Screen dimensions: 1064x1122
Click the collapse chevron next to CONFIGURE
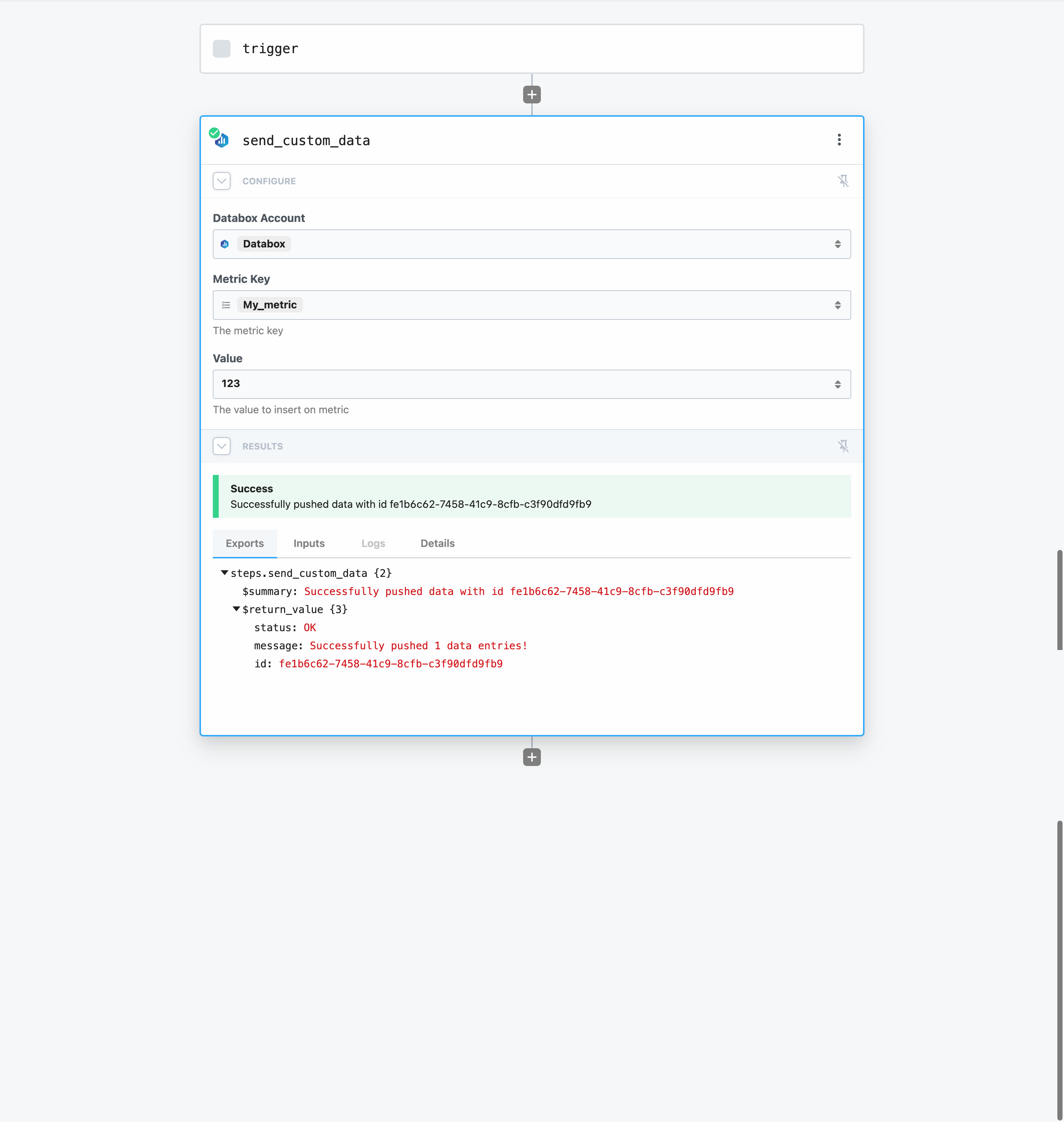tap(221, 181)
